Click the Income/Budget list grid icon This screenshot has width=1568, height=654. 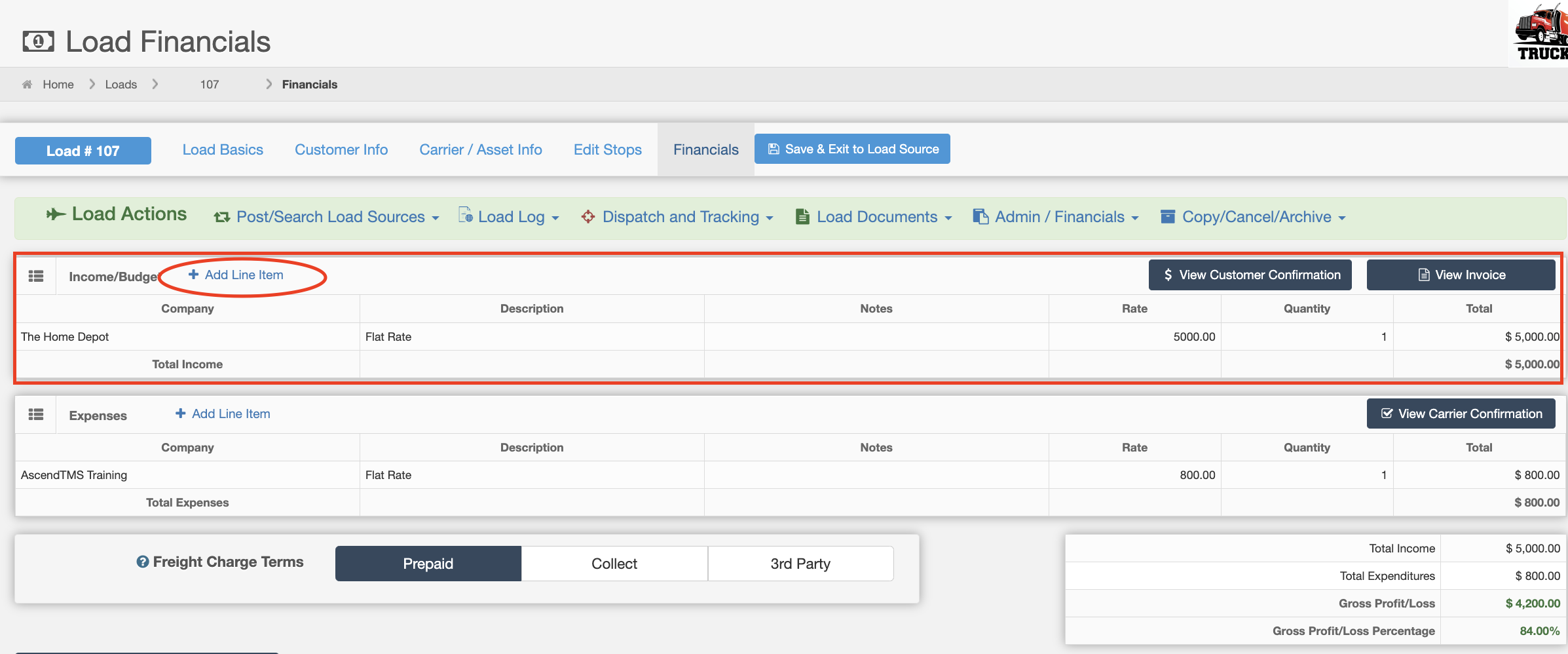point(36,276)
